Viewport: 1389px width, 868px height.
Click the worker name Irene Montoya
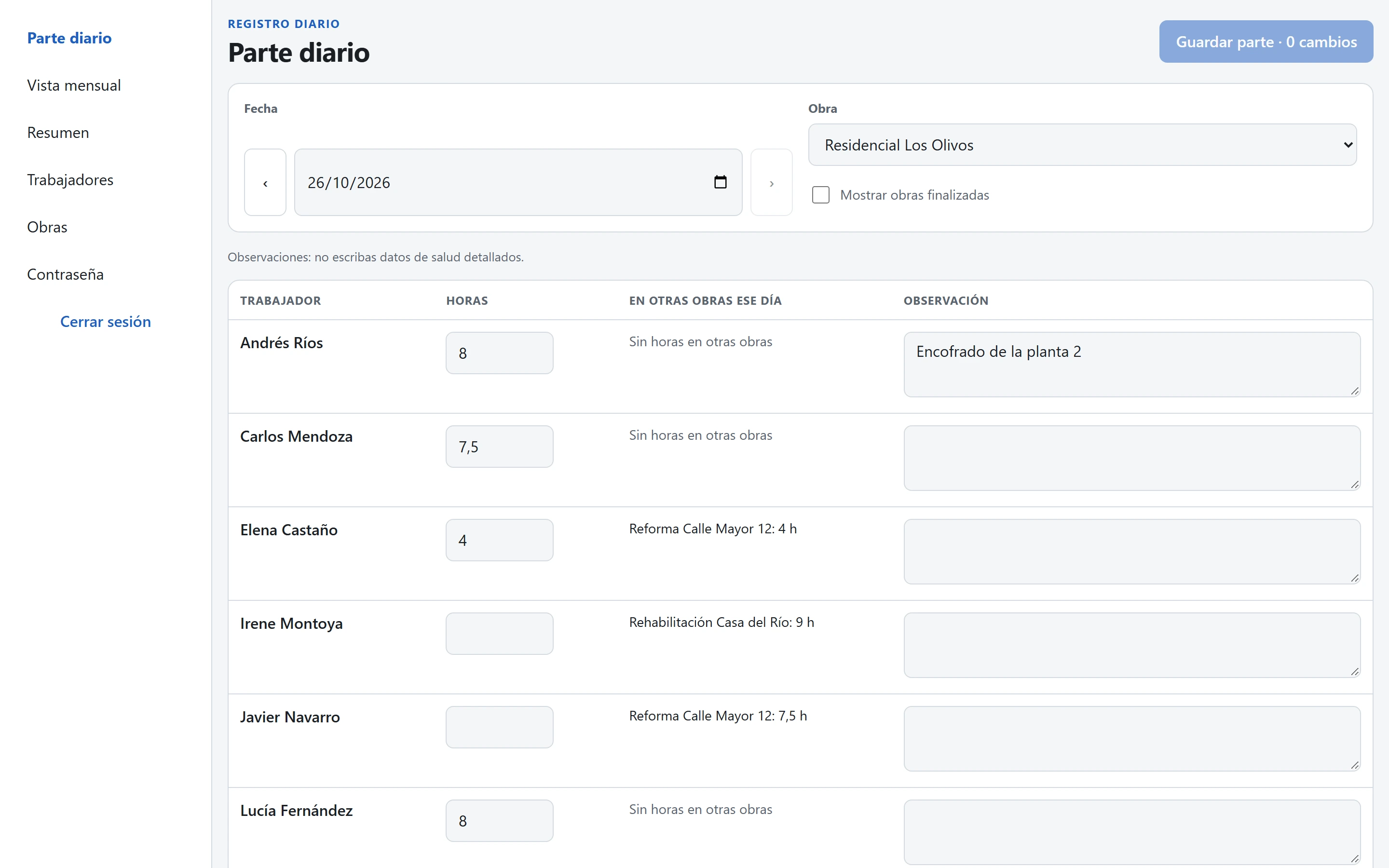[x=291, y=624]
